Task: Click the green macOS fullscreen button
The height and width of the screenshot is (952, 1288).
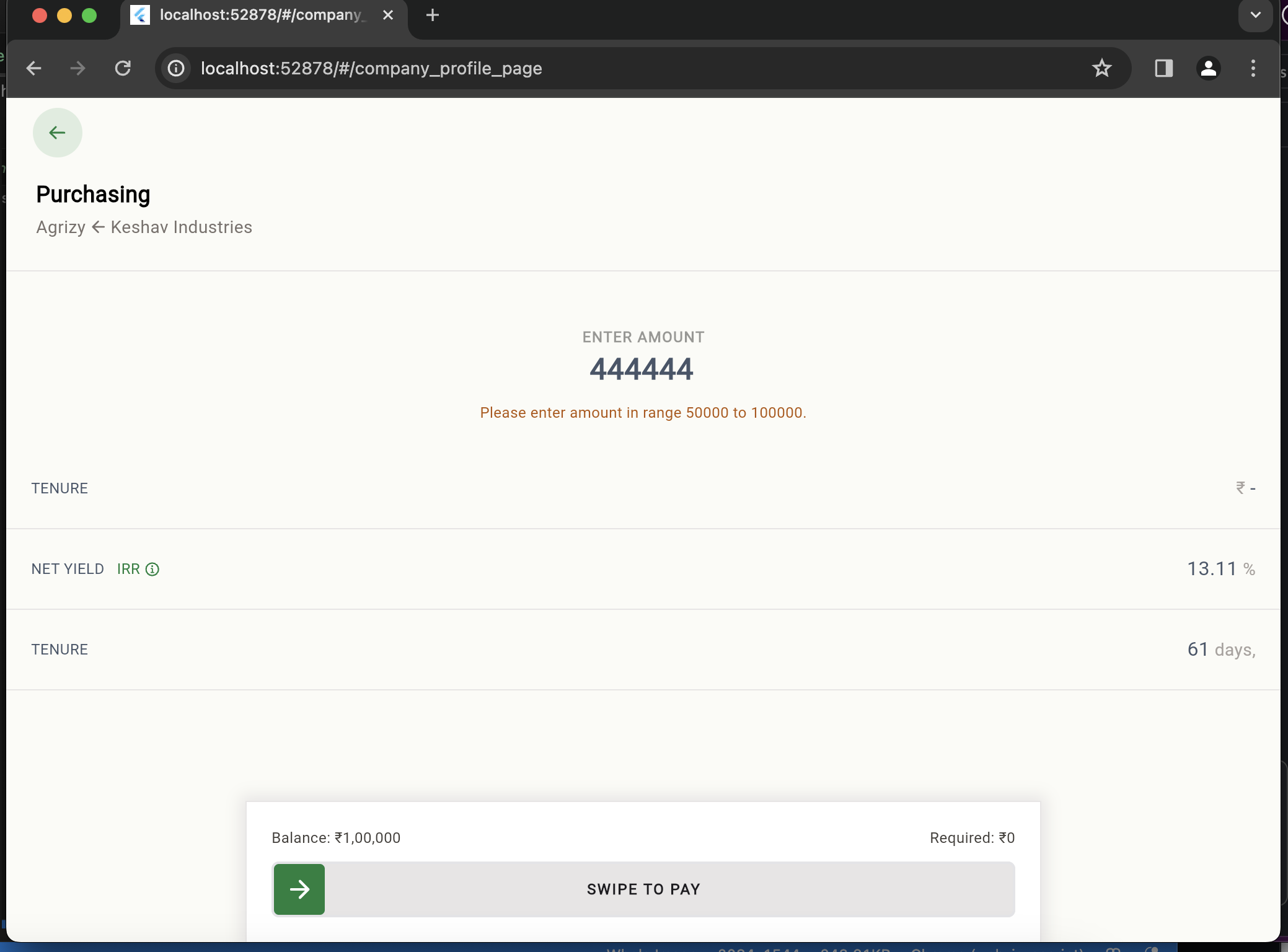Action: [x=89, y=15]
